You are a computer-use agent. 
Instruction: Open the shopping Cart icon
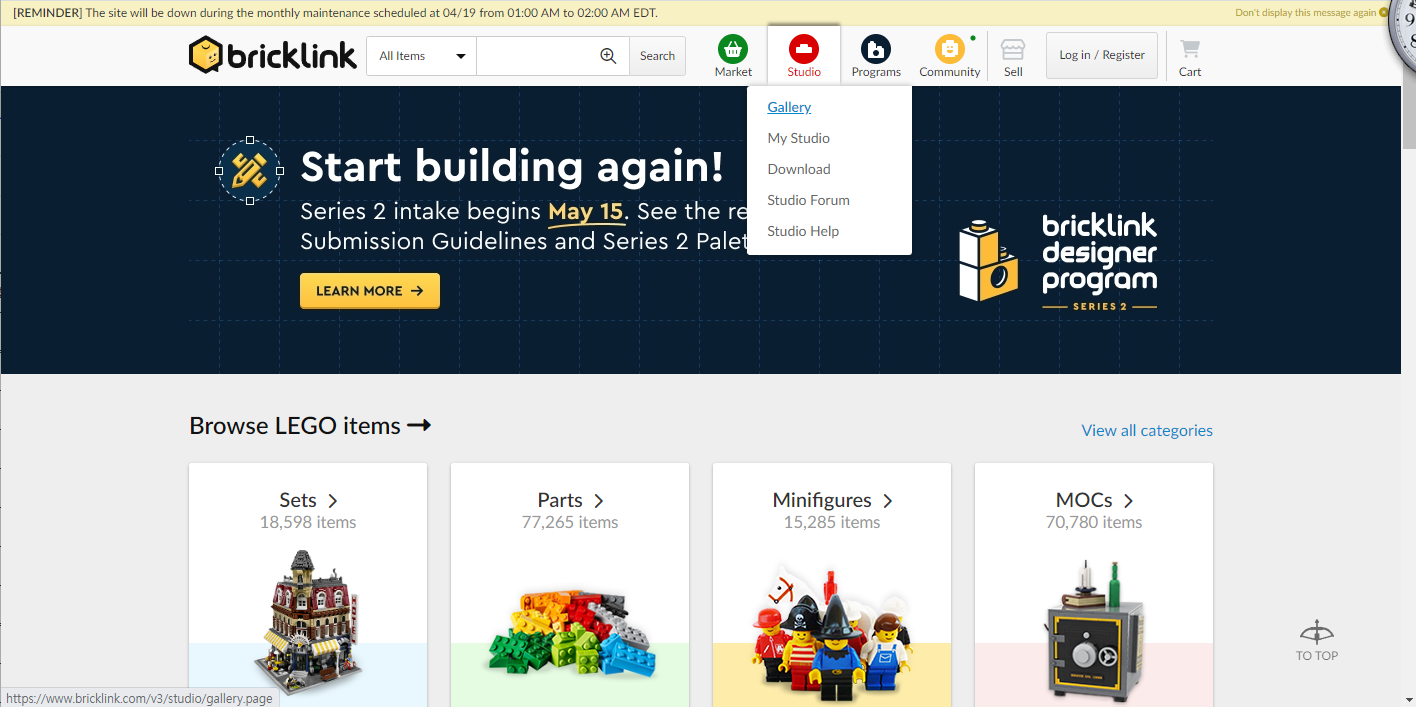[1190, 49]
